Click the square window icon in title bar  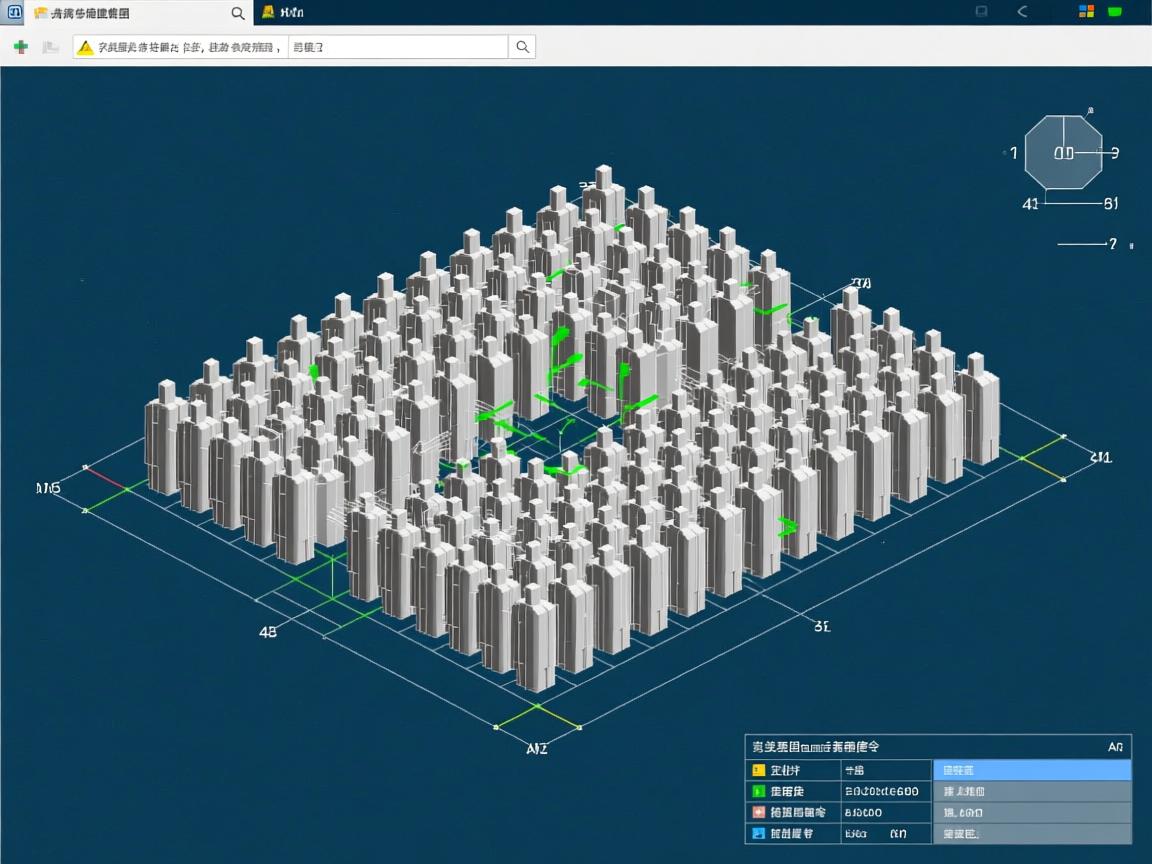pyautogui.click(x=981, y=12)
